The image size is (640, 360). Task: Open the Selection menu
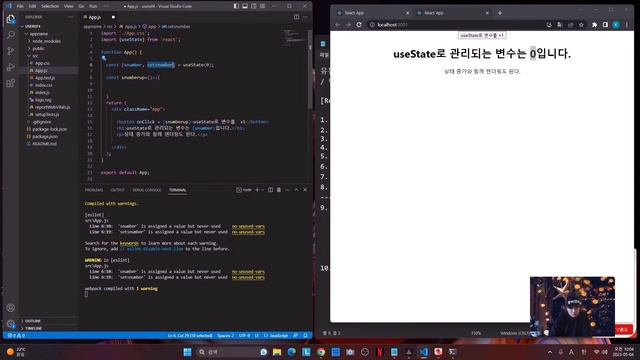pyautogui.click(x=50, y=6)
